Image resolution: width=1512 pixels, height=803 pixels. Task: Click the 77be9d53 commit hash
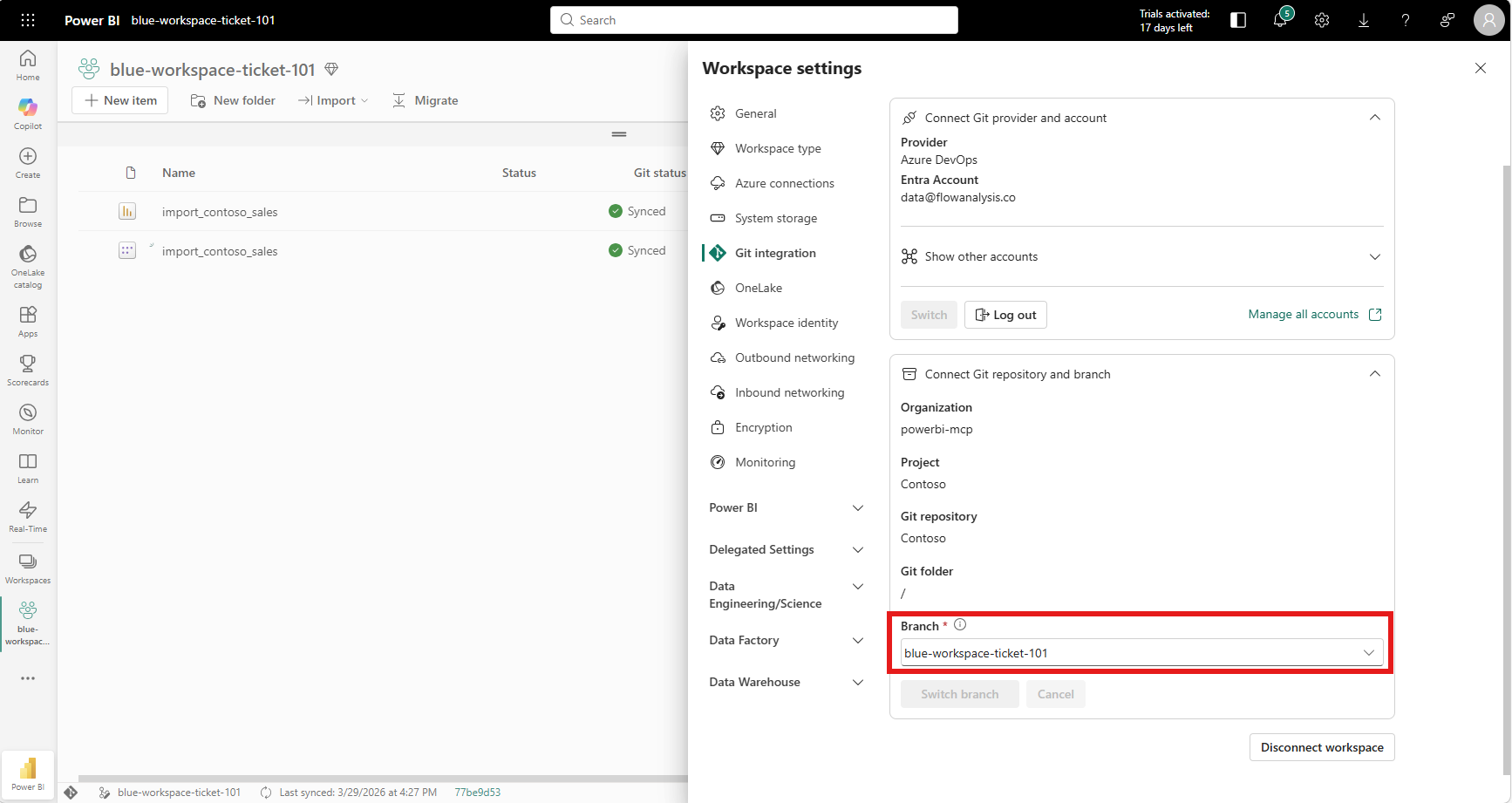tap(477, 793)
